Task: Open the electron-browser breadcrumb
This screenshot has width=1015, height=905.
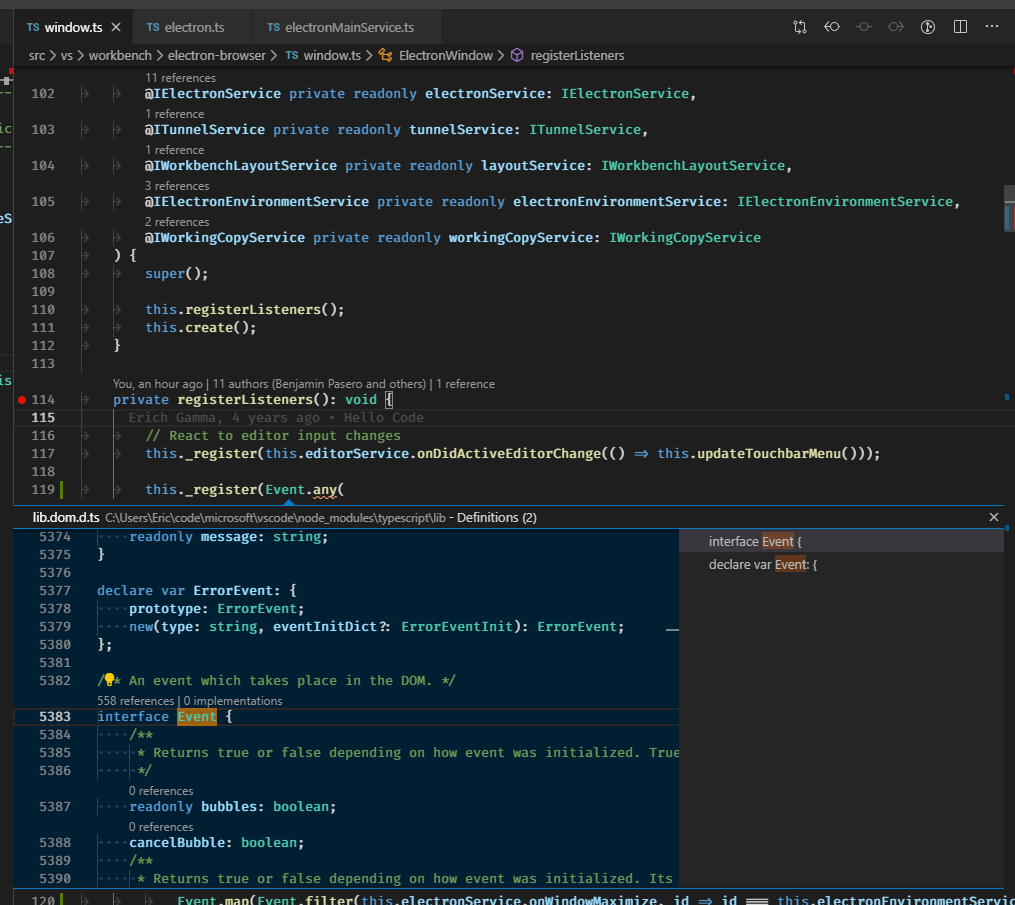Action: [x=216, y=56]
